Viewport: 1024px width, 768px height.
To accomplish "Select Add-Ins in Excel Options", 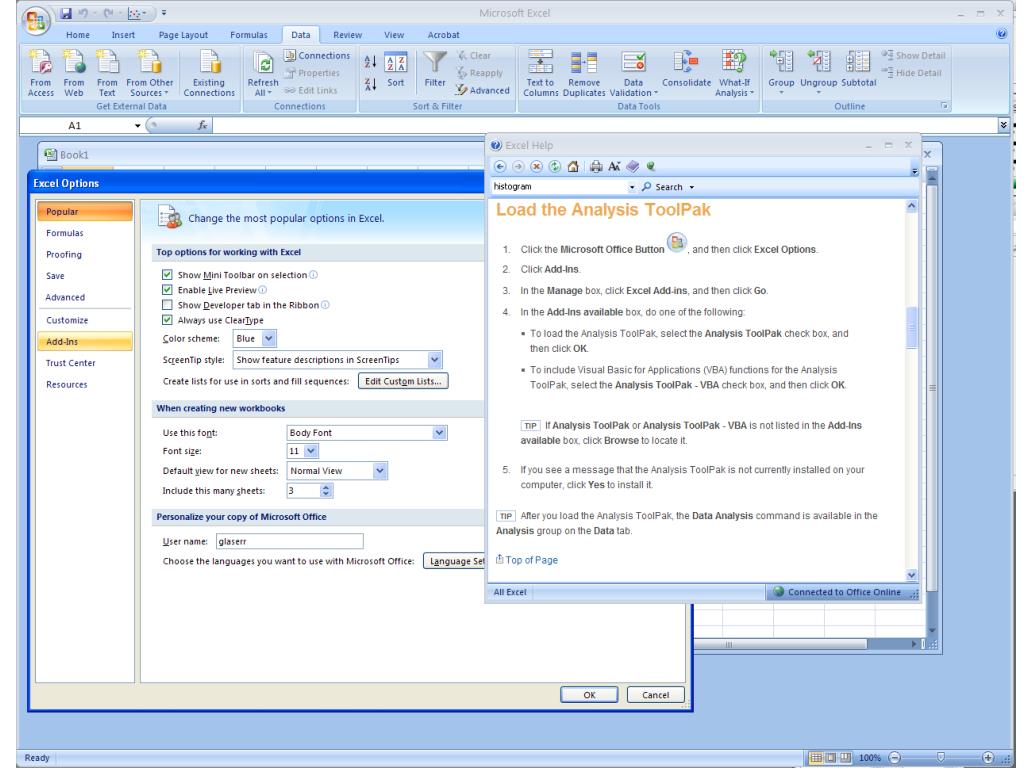I will pos(85,342).
